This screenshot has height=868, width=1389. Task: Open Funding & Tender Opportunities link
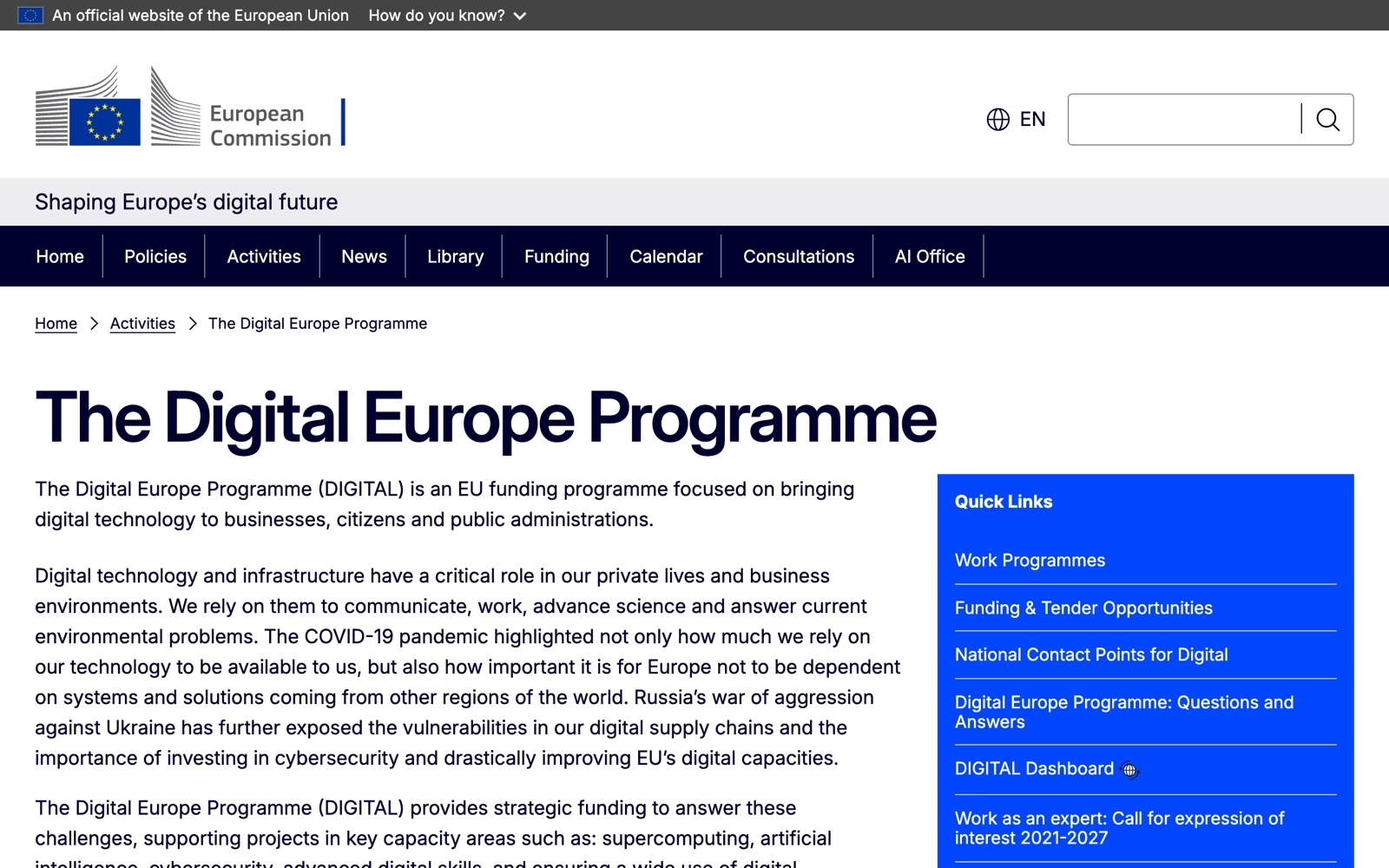pos(1083,608)
